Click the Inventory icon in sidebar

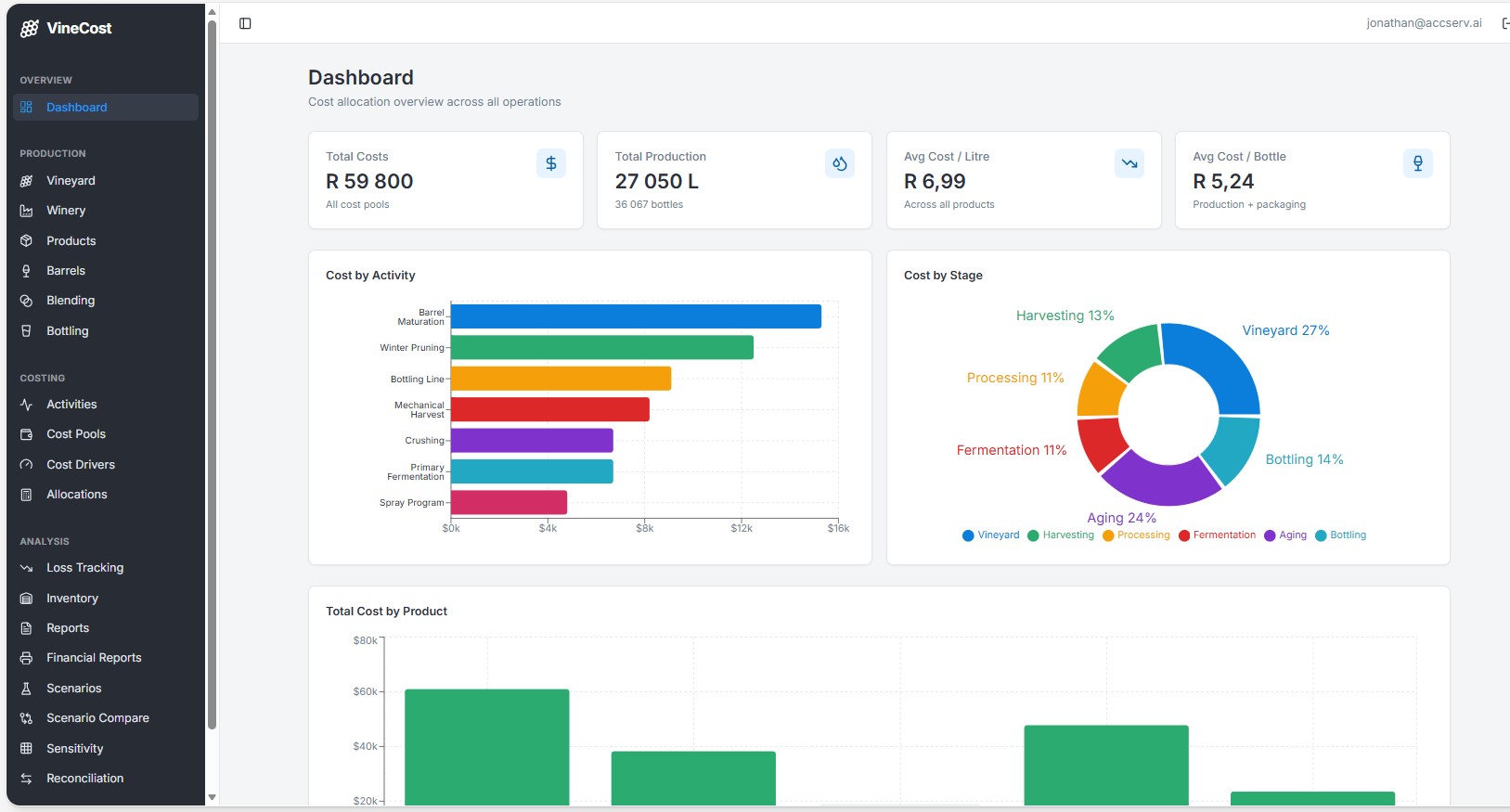tap(26, 599)
